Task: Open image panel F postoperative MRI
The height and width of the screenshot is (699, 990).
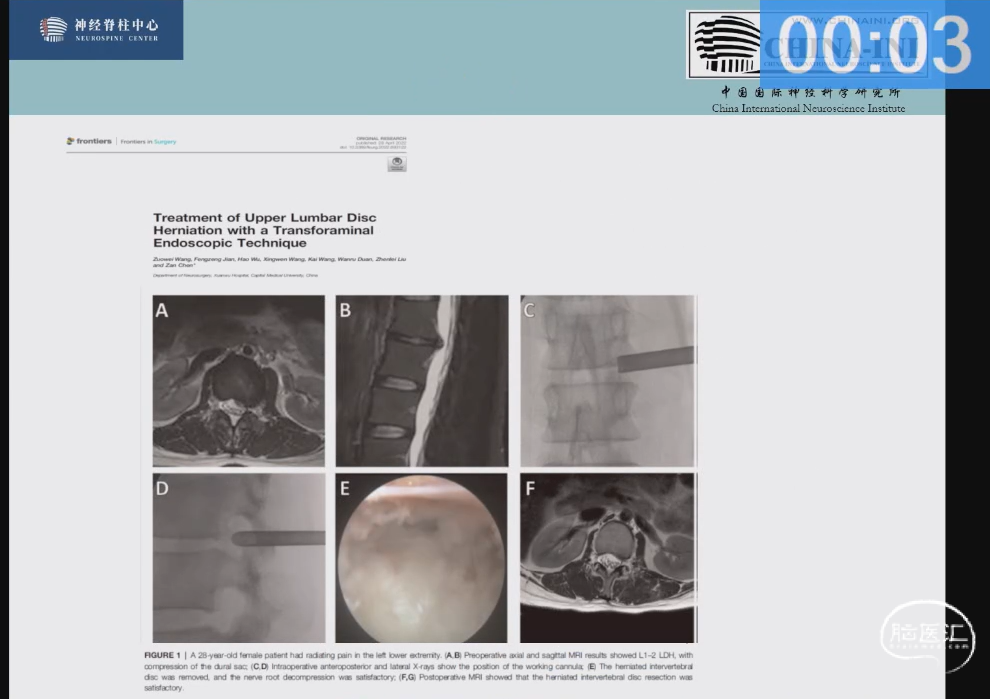Action: pos(607,558)
